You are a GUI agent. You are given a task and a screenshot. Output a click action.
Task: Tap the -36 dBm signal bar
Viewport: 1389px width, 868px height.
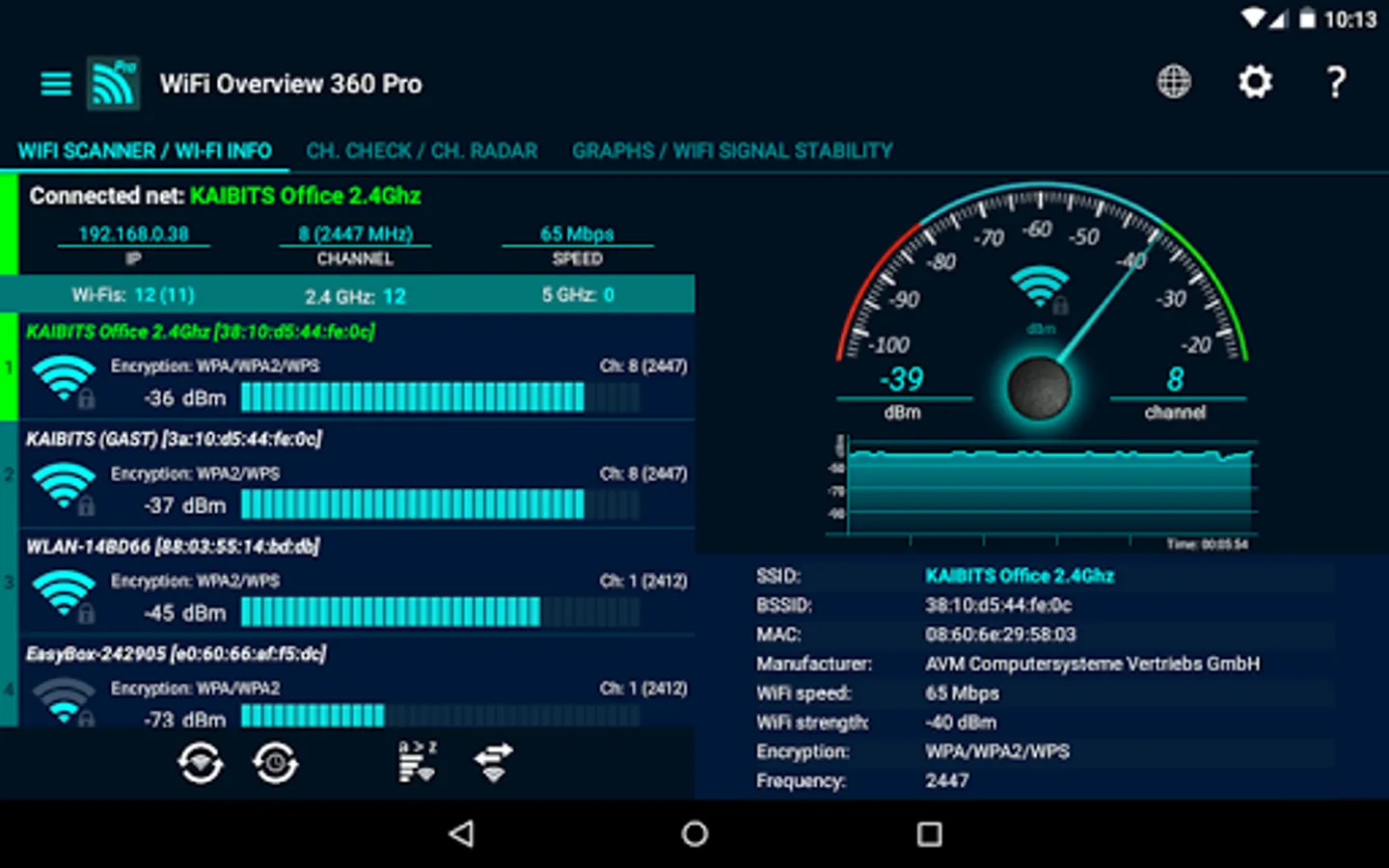440,397
